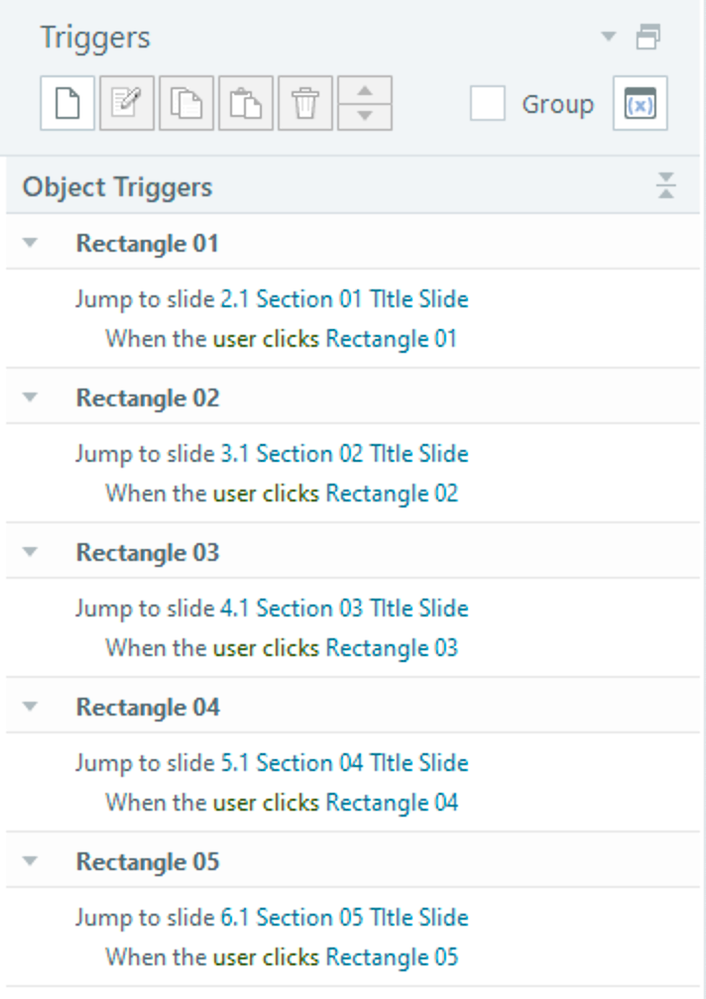
Task: Paste a trigger from clipboard
Action: pyautogui.click(x=246, y=104)
